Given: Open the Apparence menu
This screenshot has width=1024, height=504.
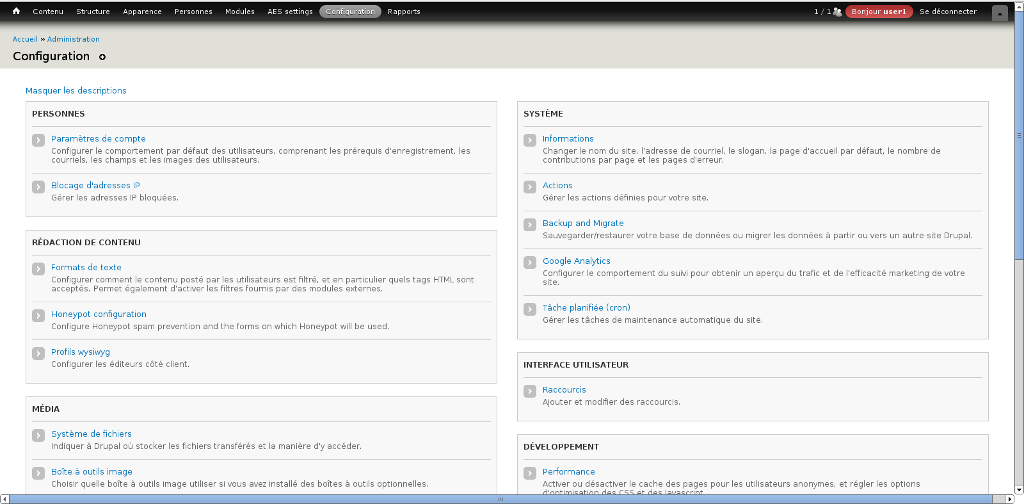Looking at the screenshot, I should [142, 12].
